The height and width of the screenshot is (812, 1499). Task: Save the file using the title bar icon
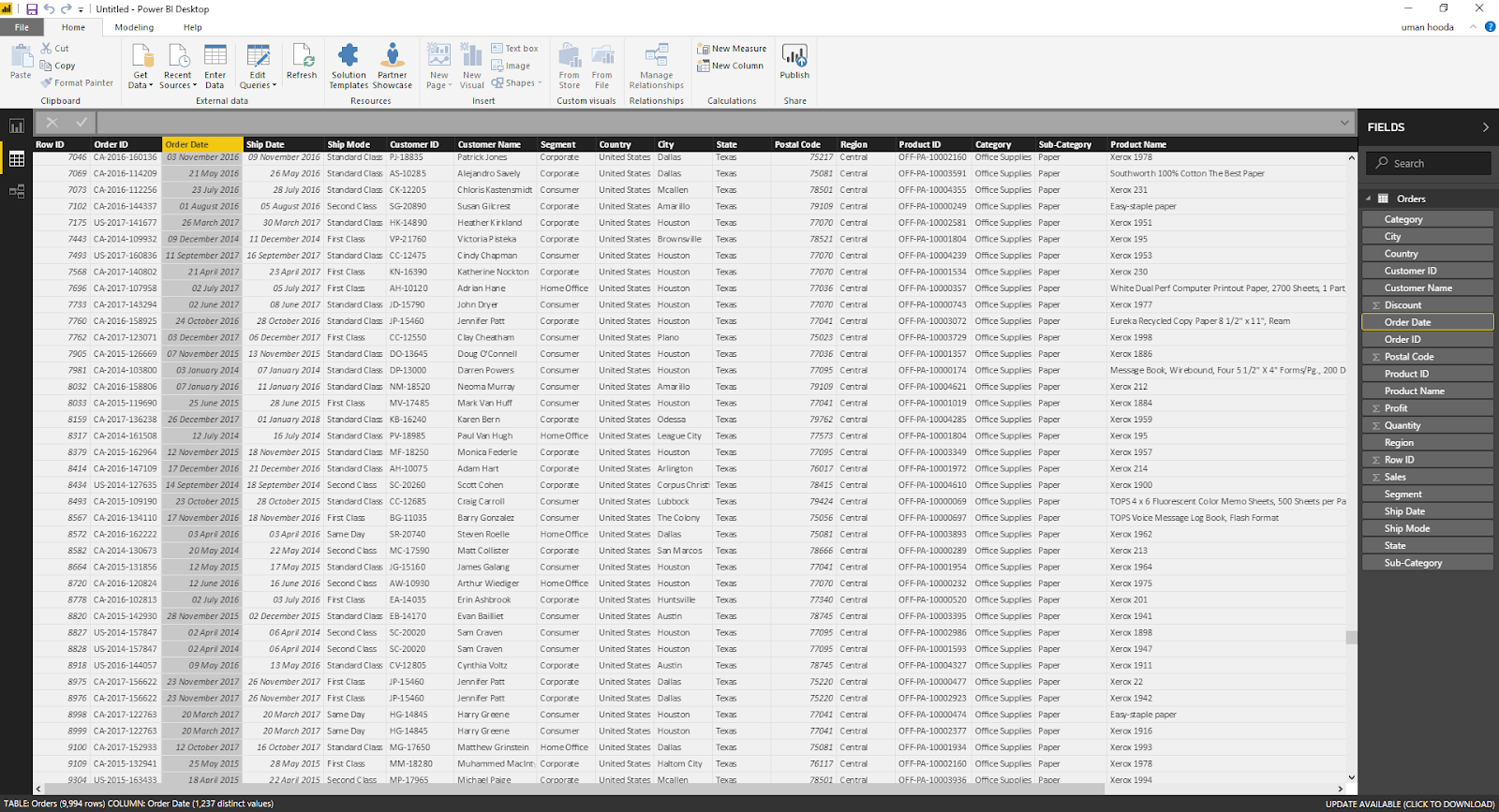pyautogui.click(x=32, y=9)
